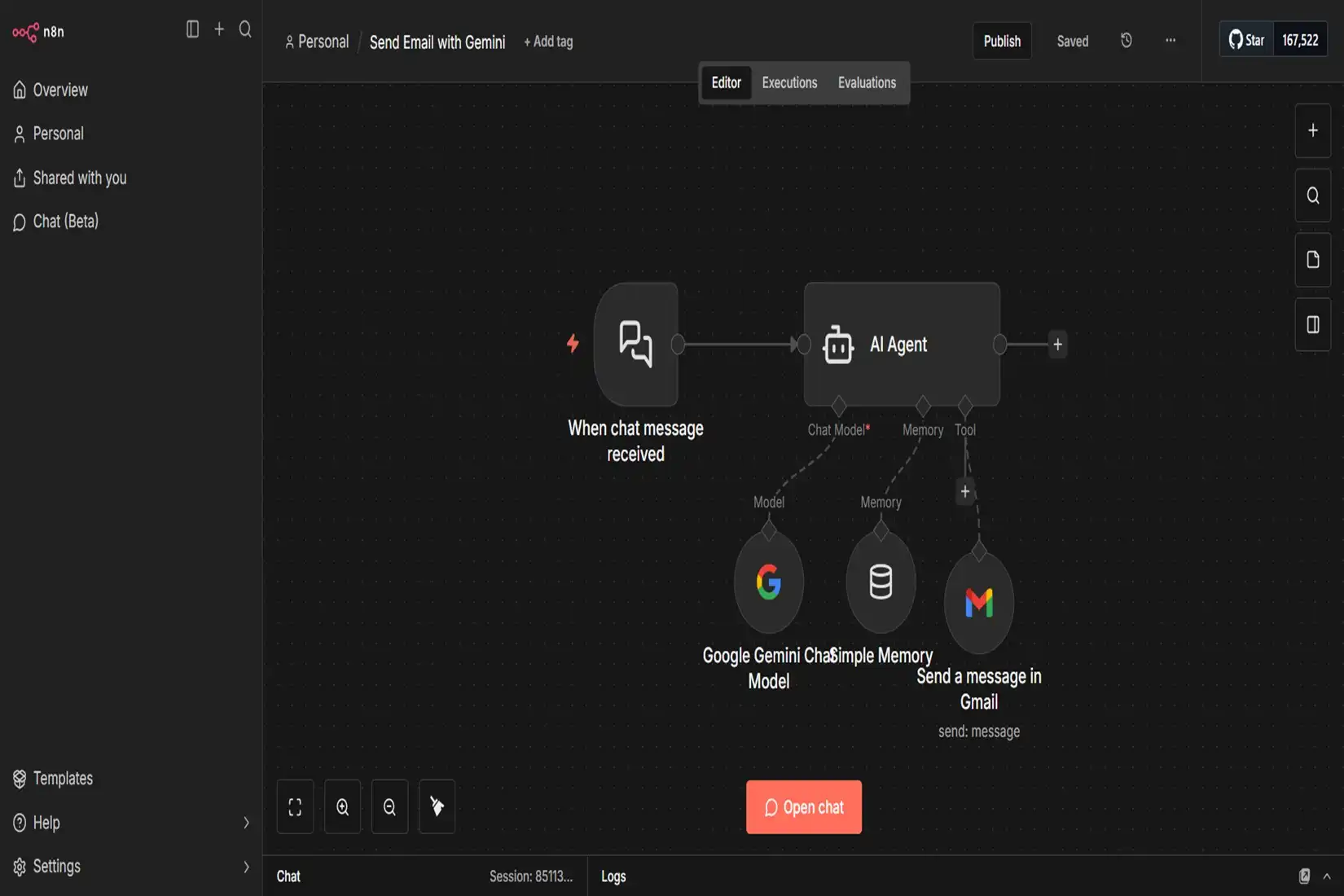This screenshot has width=1344, height=896.
Task: Expand the bottom chat panel chevron
Action: click(x=1327, y=876)
